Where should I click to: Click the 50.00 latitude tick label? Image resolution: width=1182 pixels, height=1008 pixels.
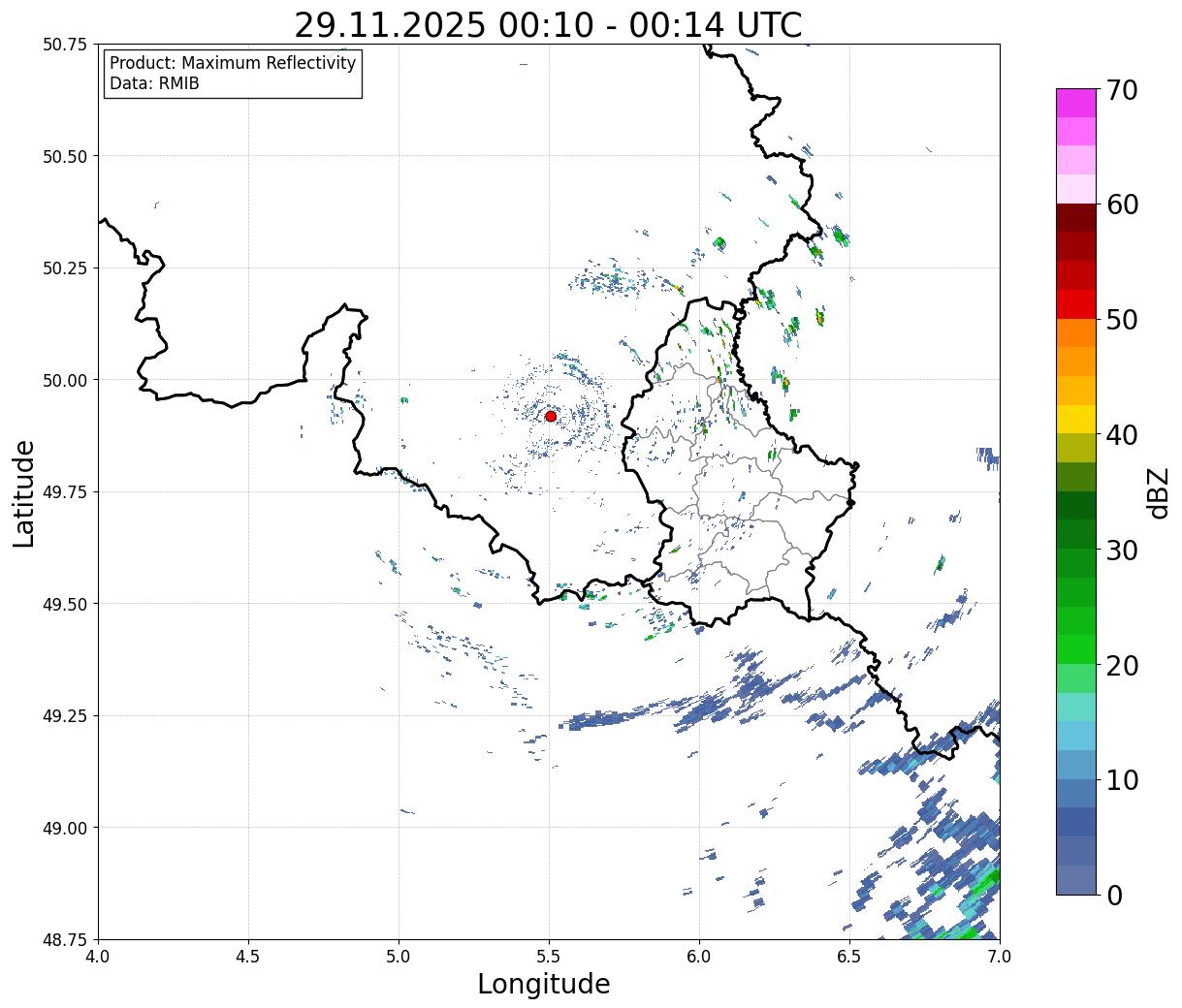pyautogui.click(x=66, y=380)
